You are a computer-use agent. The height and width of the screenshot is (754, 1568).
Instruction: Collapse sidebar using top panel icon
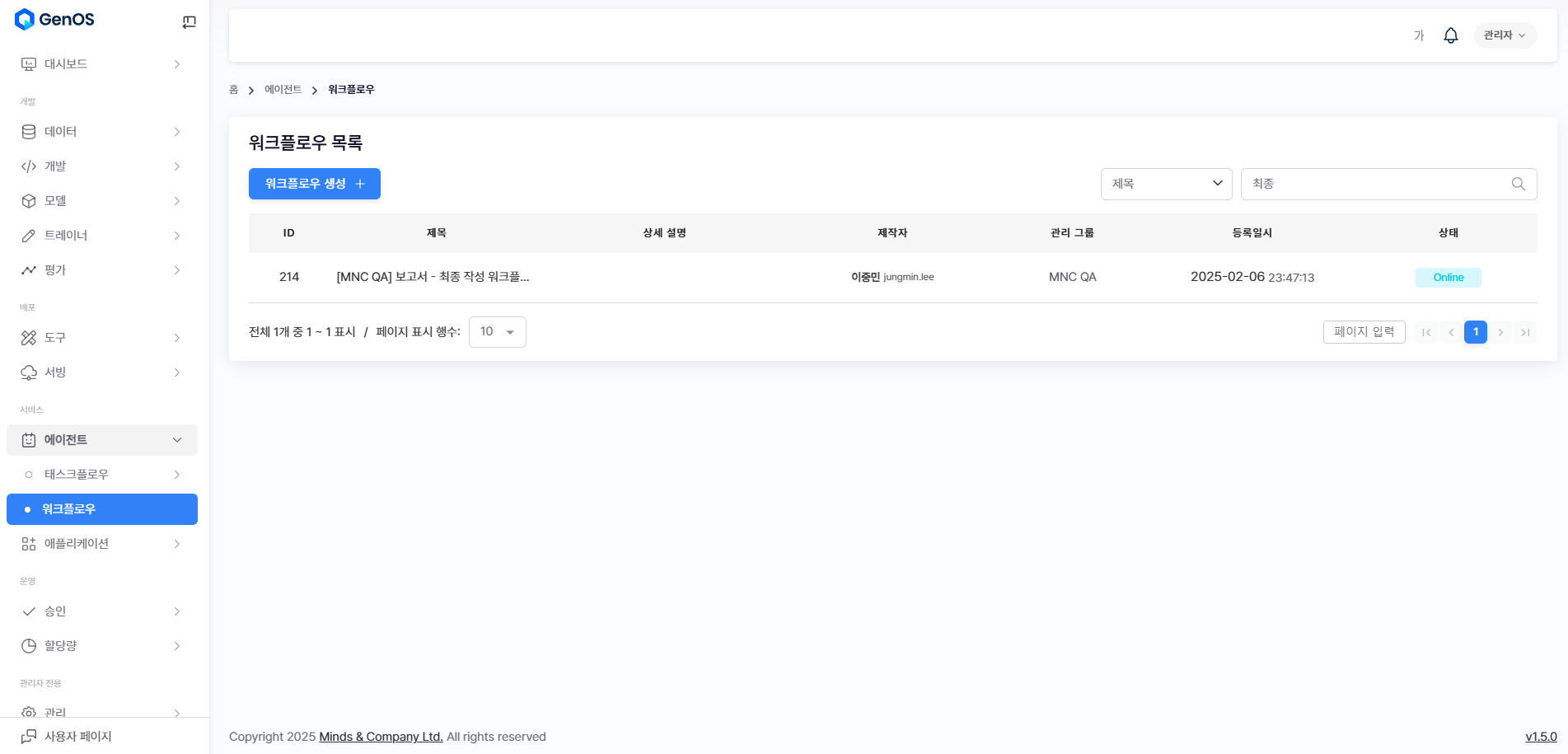[x=189, y=22]
